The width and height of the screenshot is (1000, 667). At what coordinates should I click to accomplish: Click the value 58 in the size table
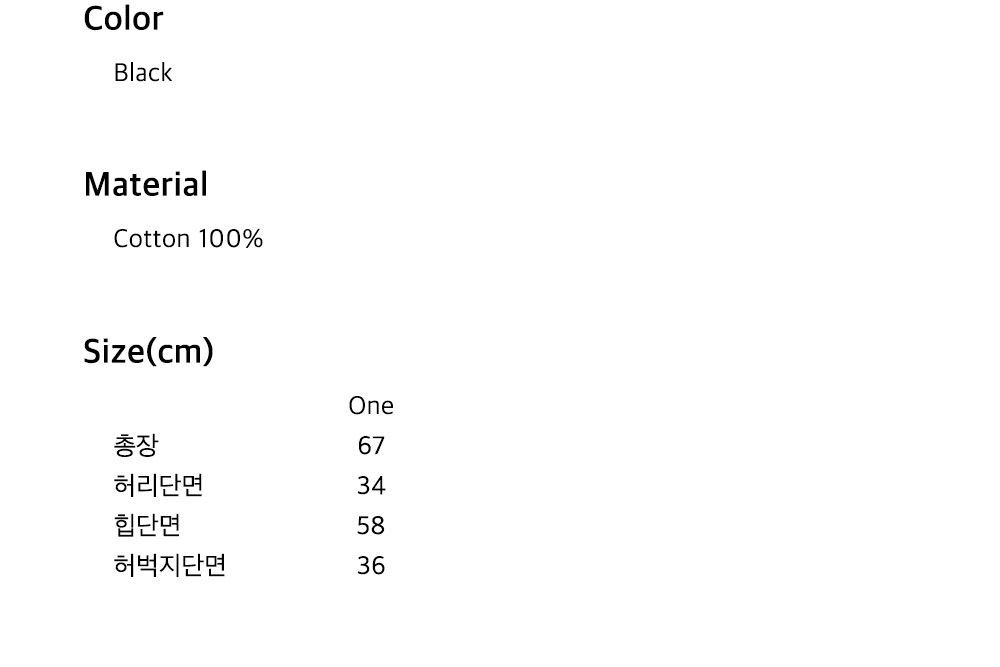pyautogui.click(x=371, y=526)
